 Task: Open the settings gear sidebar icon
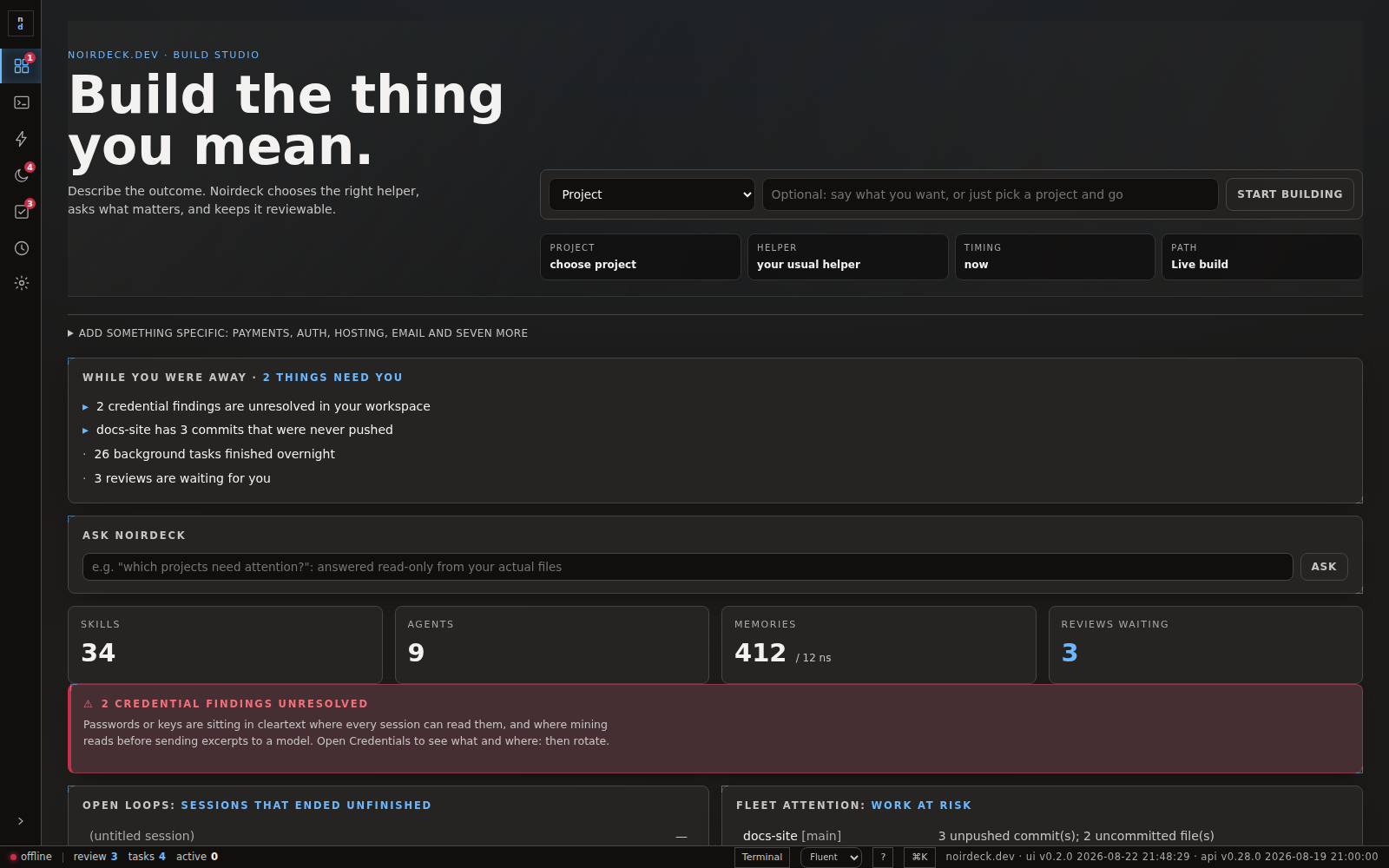[x=21, y=283]
